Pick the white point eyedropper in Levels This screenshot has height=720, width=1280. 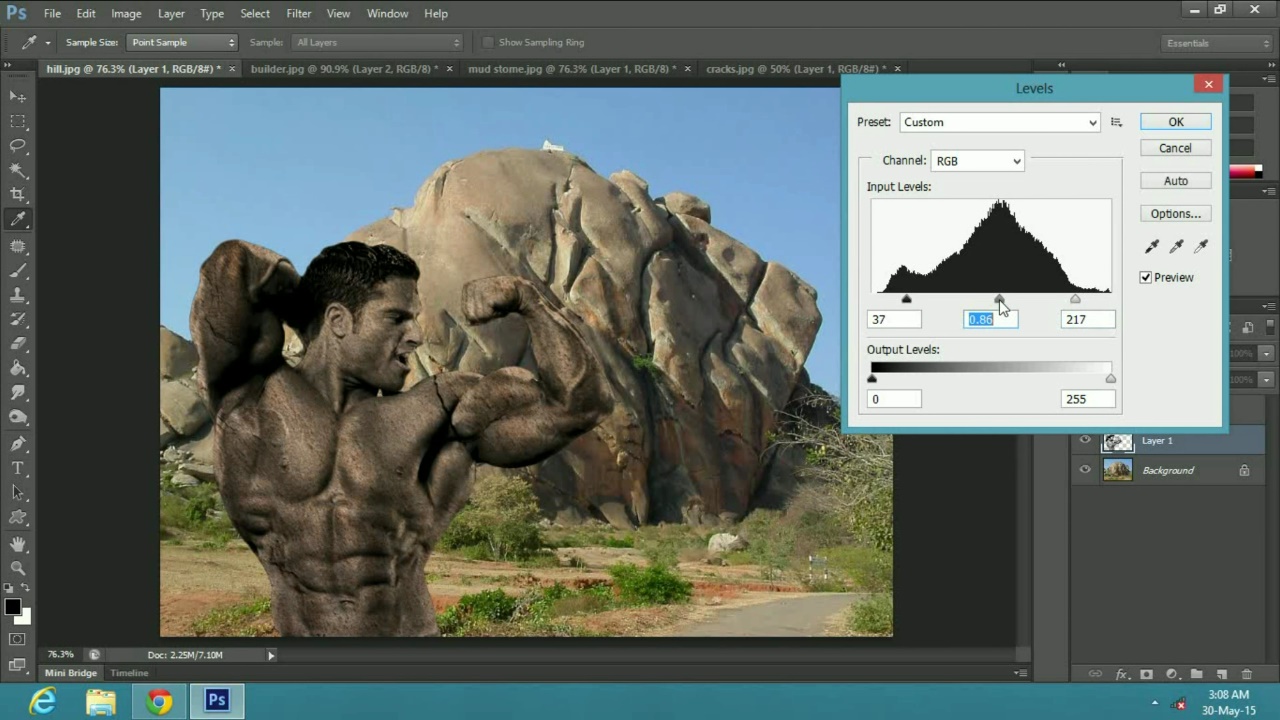(1201, 246)
